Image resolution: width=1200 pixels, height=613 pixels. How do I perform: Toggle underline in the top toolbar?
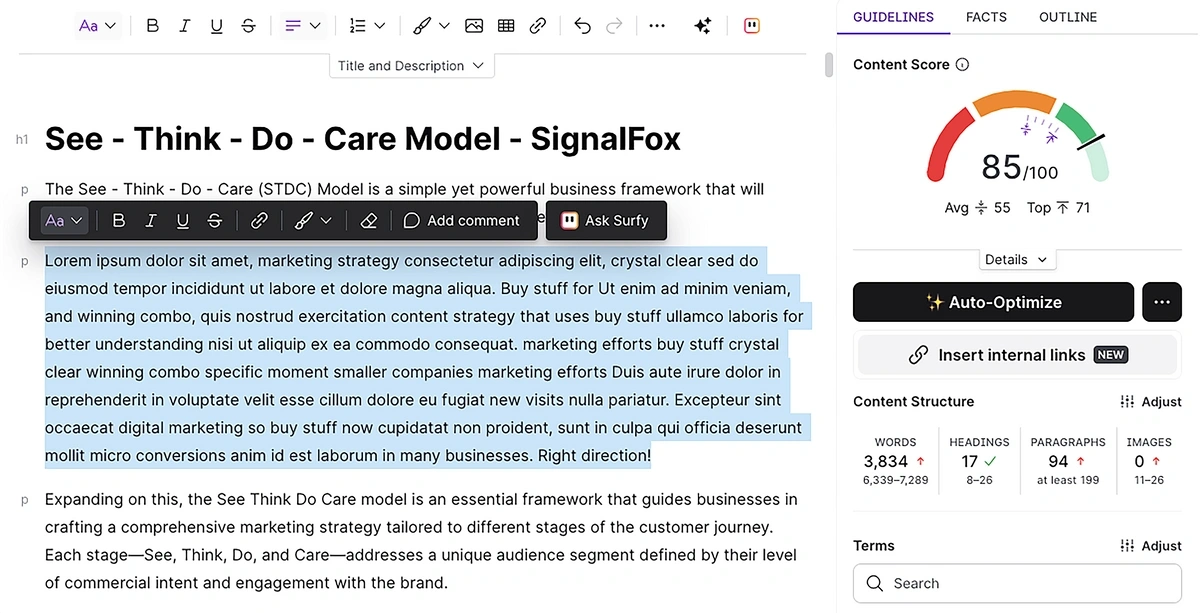click(x=216, y=26)
